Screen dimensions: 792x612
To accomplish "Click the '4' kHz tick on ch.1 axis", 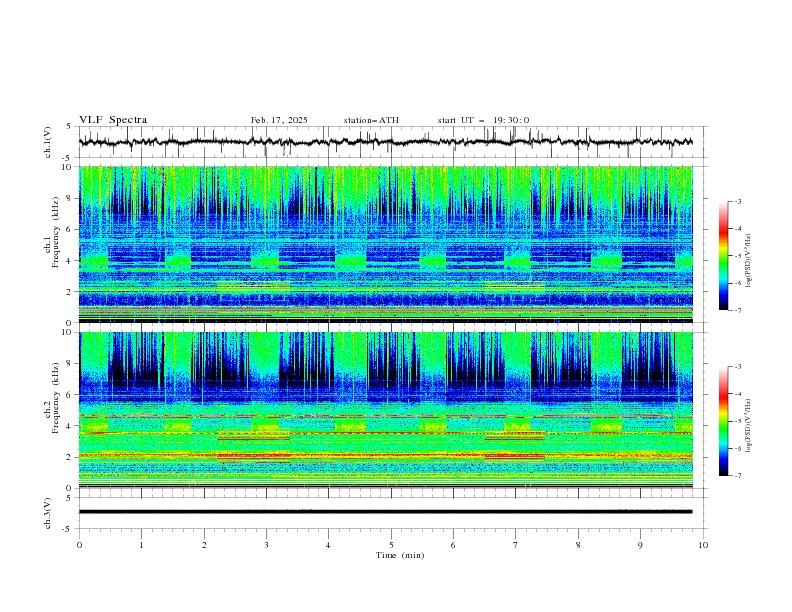I will 71,261.
